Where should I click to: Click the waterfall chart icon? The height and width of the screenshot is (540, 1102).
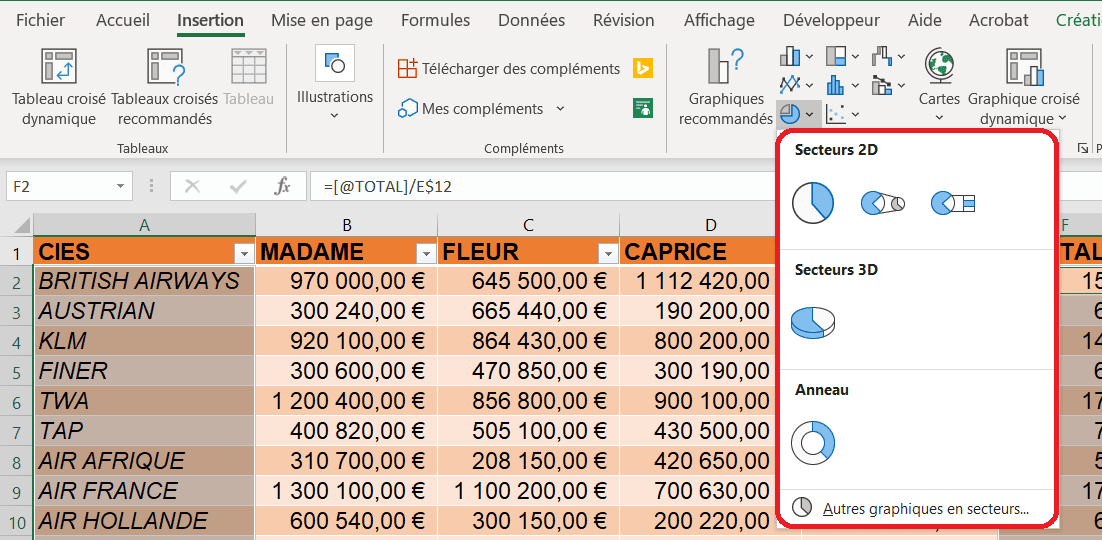point(881,56)
